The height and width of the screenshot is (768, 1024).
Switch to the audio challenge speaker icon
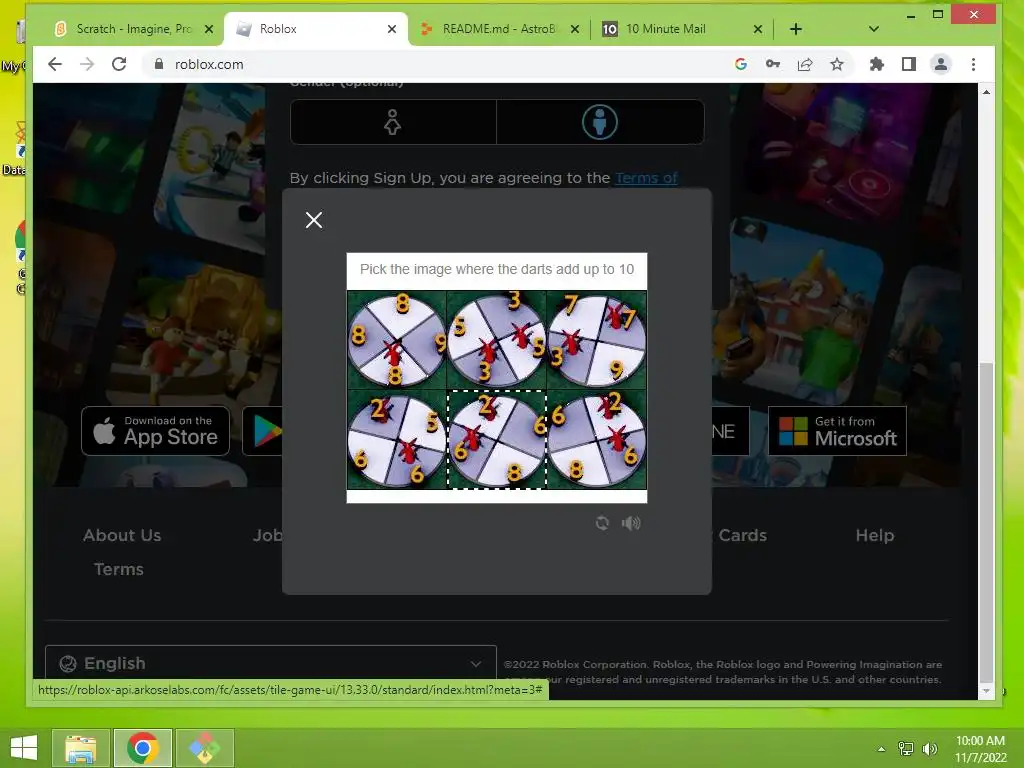[x=631, y=523]
